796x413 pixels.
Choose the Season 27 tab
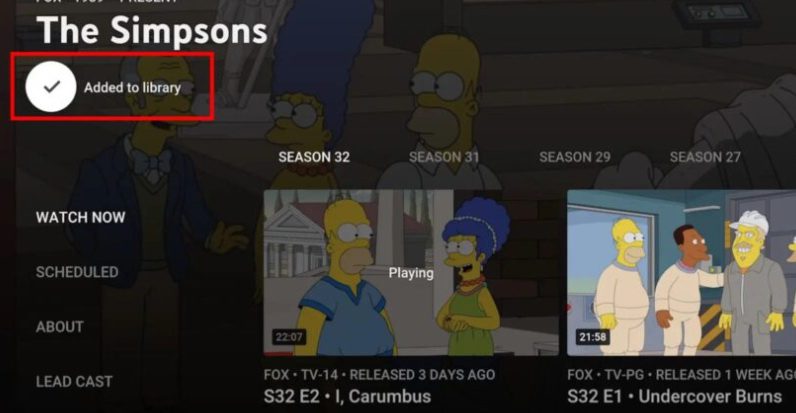coord(705,157)
